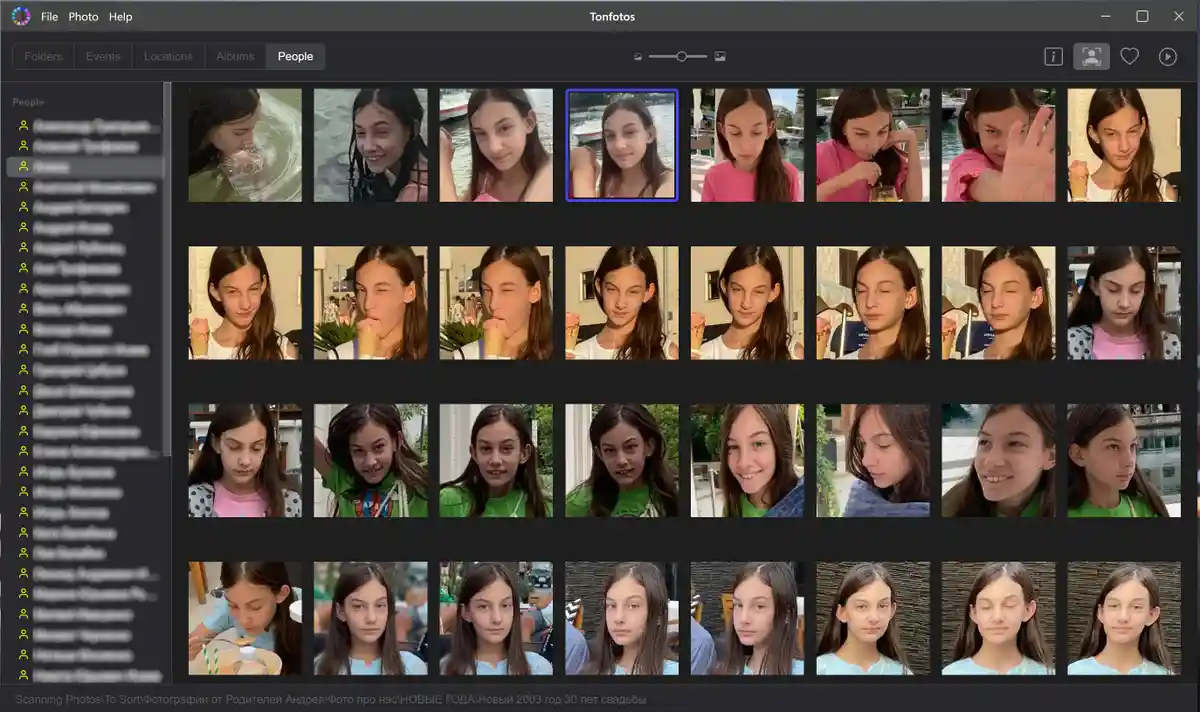Image resolution: width=1200 pixels, height=712 pixels.
Task: Click the thumbnail size slider handle
Action: (x=681, y=57)
